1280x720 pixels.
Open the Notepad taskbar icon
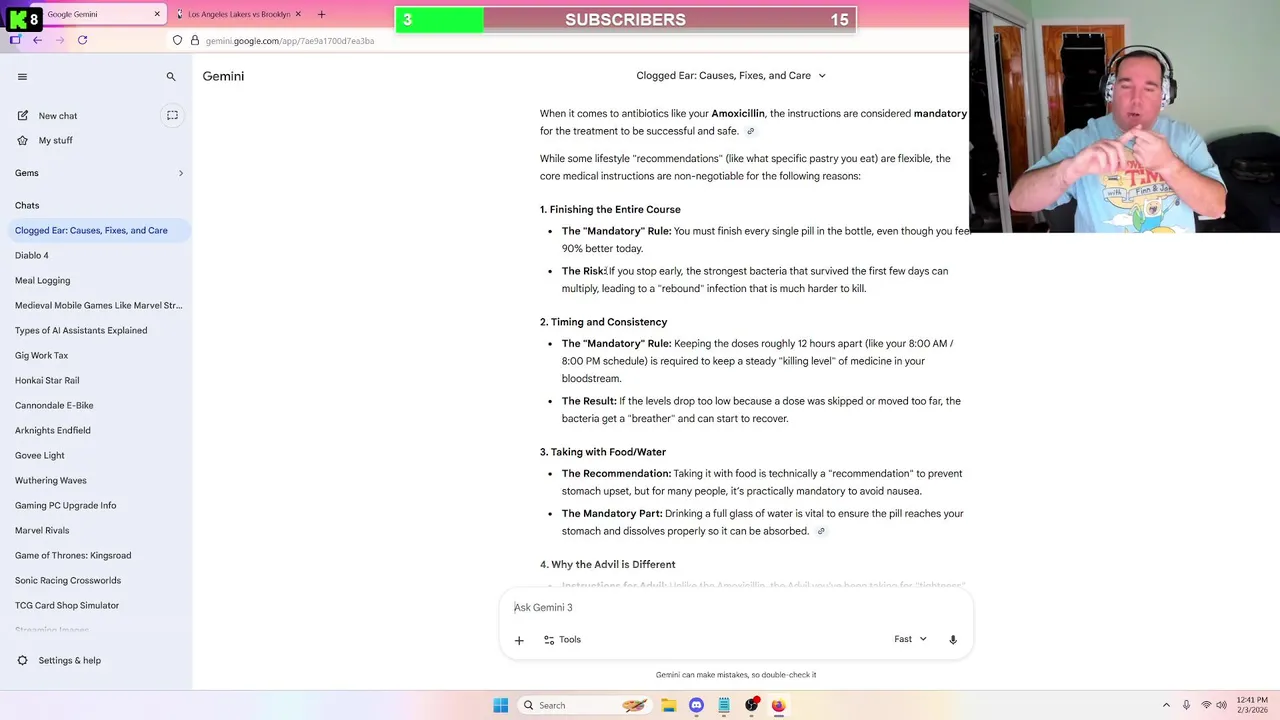[x=723, y=705]
